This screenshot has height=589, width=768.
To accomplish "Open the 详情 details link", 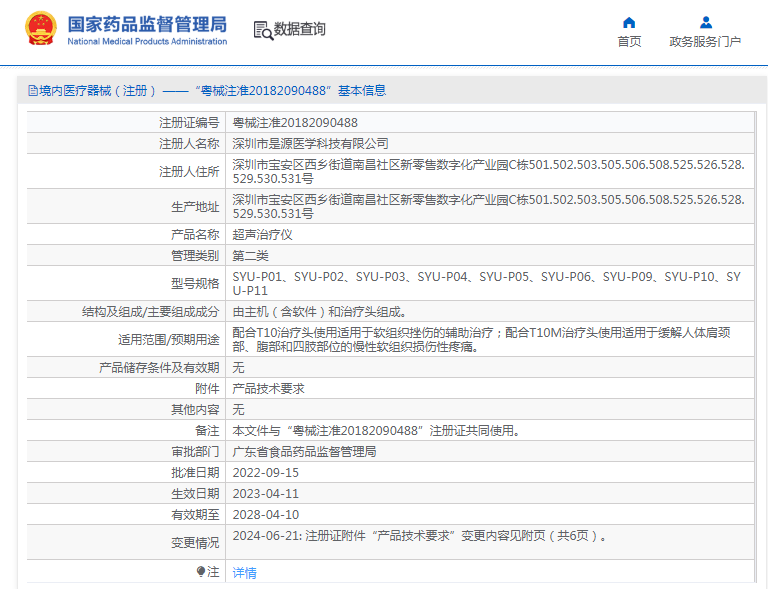I will 244,572.
